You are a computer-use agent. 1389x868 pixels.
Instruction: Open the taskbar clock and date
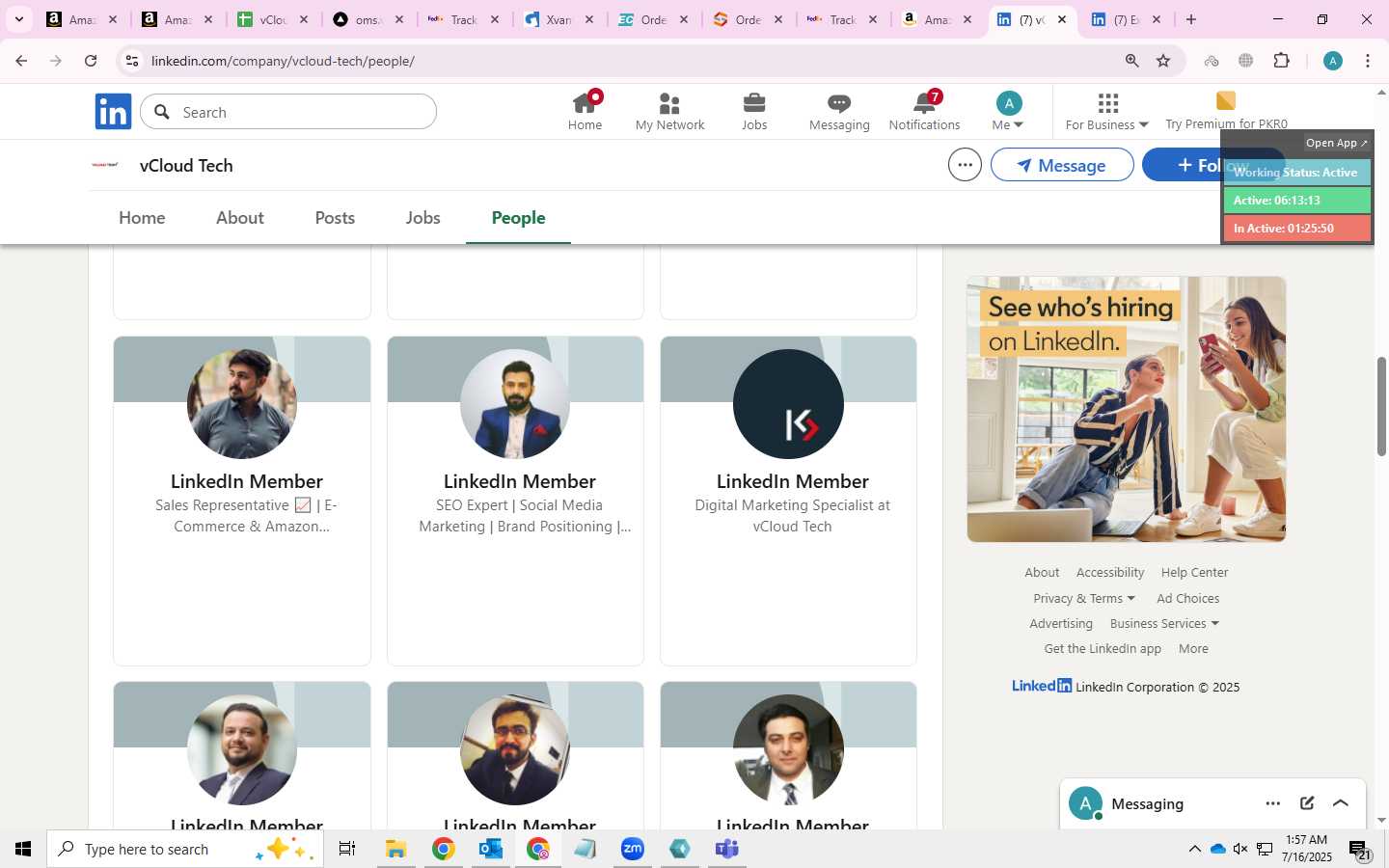pyautogui.click(x=1306, y=849)
